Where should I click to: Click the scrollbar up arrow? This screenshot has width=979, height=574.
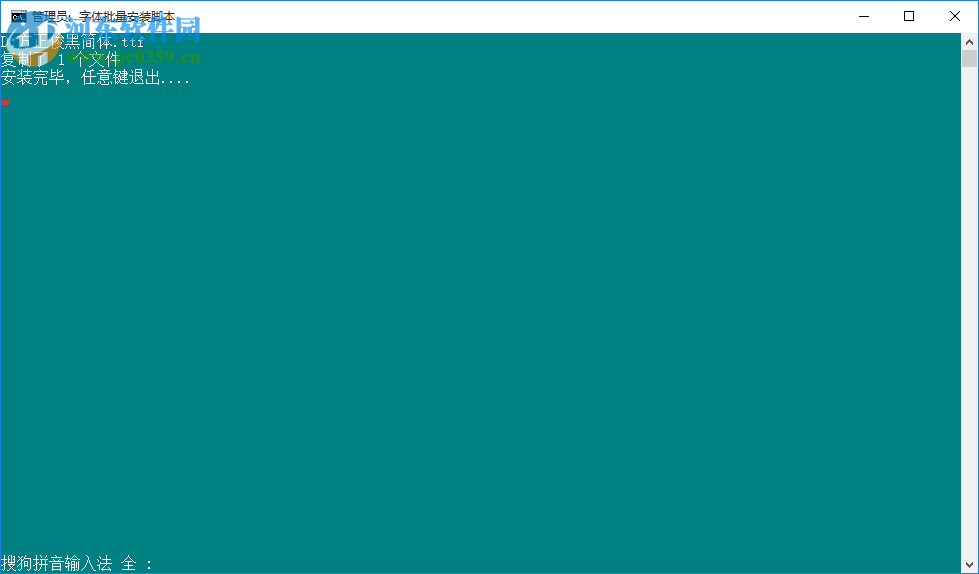point(969,42)
